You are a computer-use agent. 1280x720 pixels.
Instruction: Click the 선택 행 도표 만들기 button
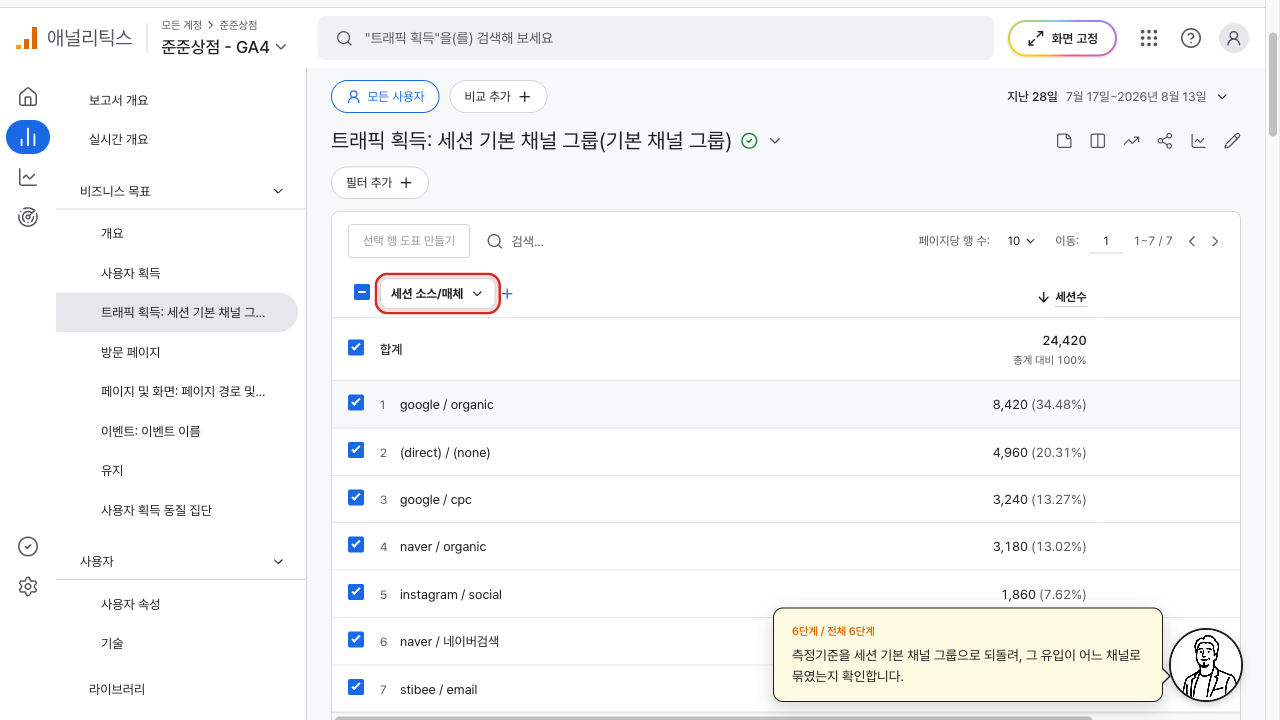click(409, 241)
